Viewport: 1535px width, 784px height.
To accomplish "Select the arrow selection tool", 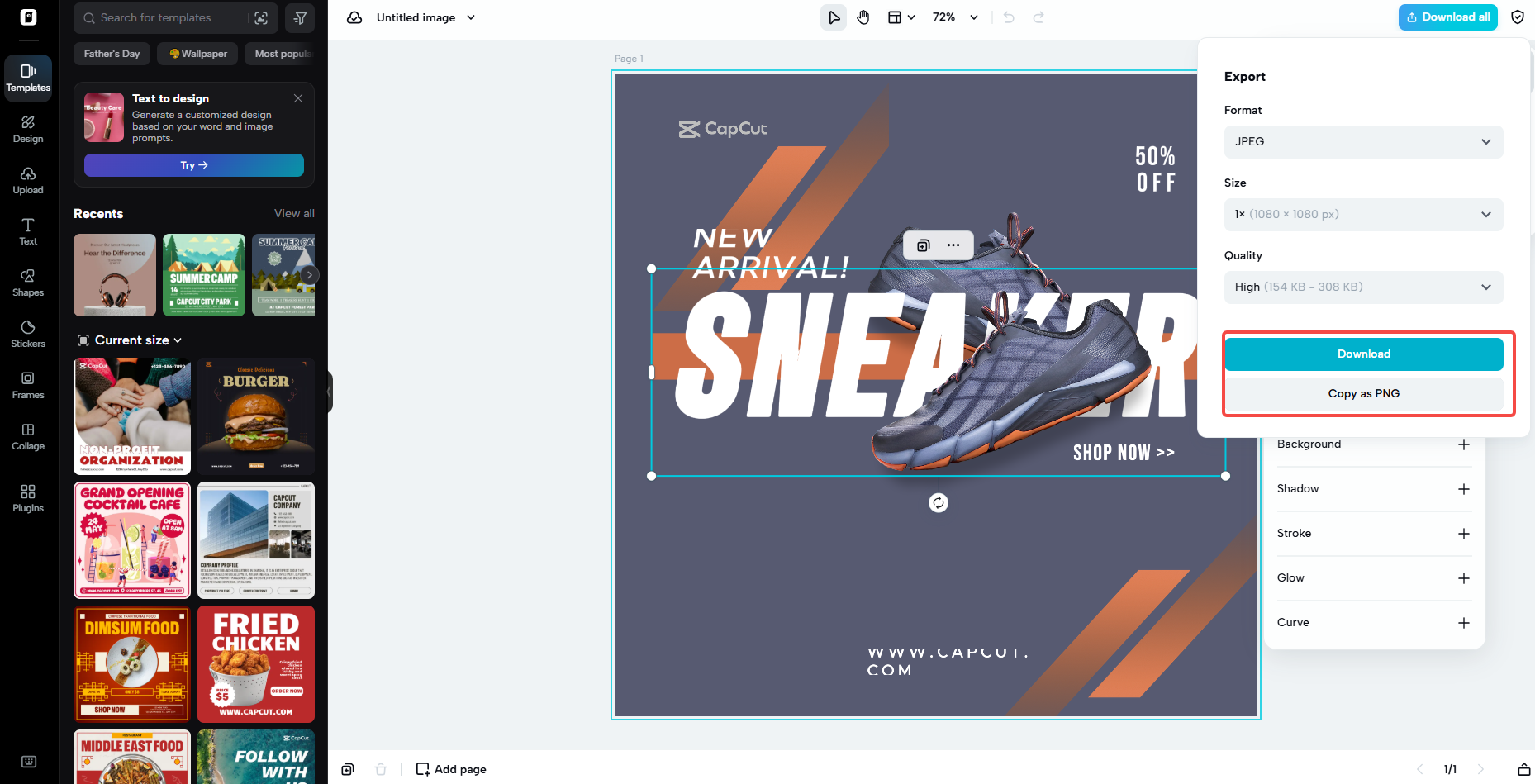I will click(x=833, y=17).
